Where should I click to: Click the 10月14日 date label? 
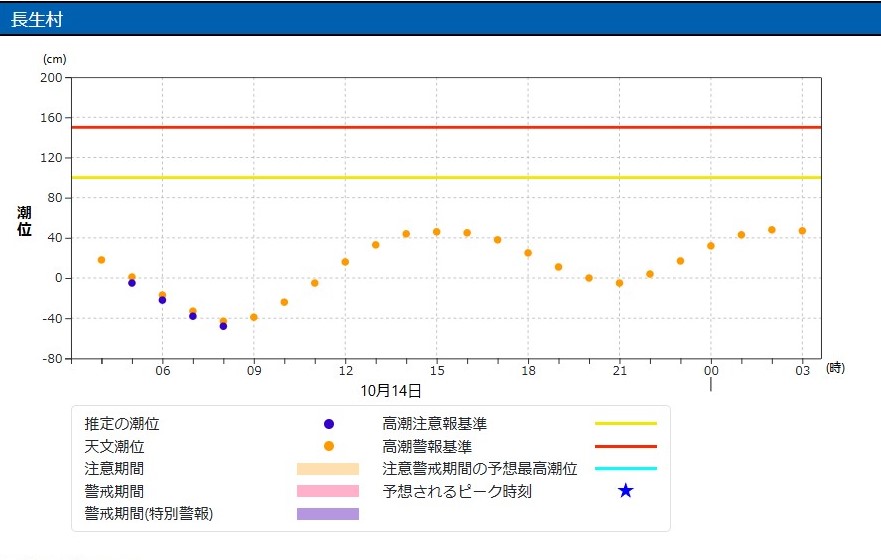click(x=391, y=391)
